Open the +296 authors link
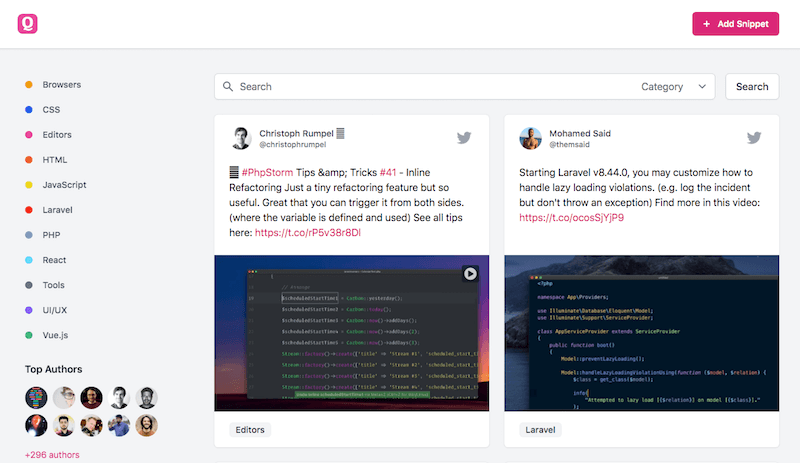Image resolution: width=800 pixels, height=463 pixels. [52, 455]
